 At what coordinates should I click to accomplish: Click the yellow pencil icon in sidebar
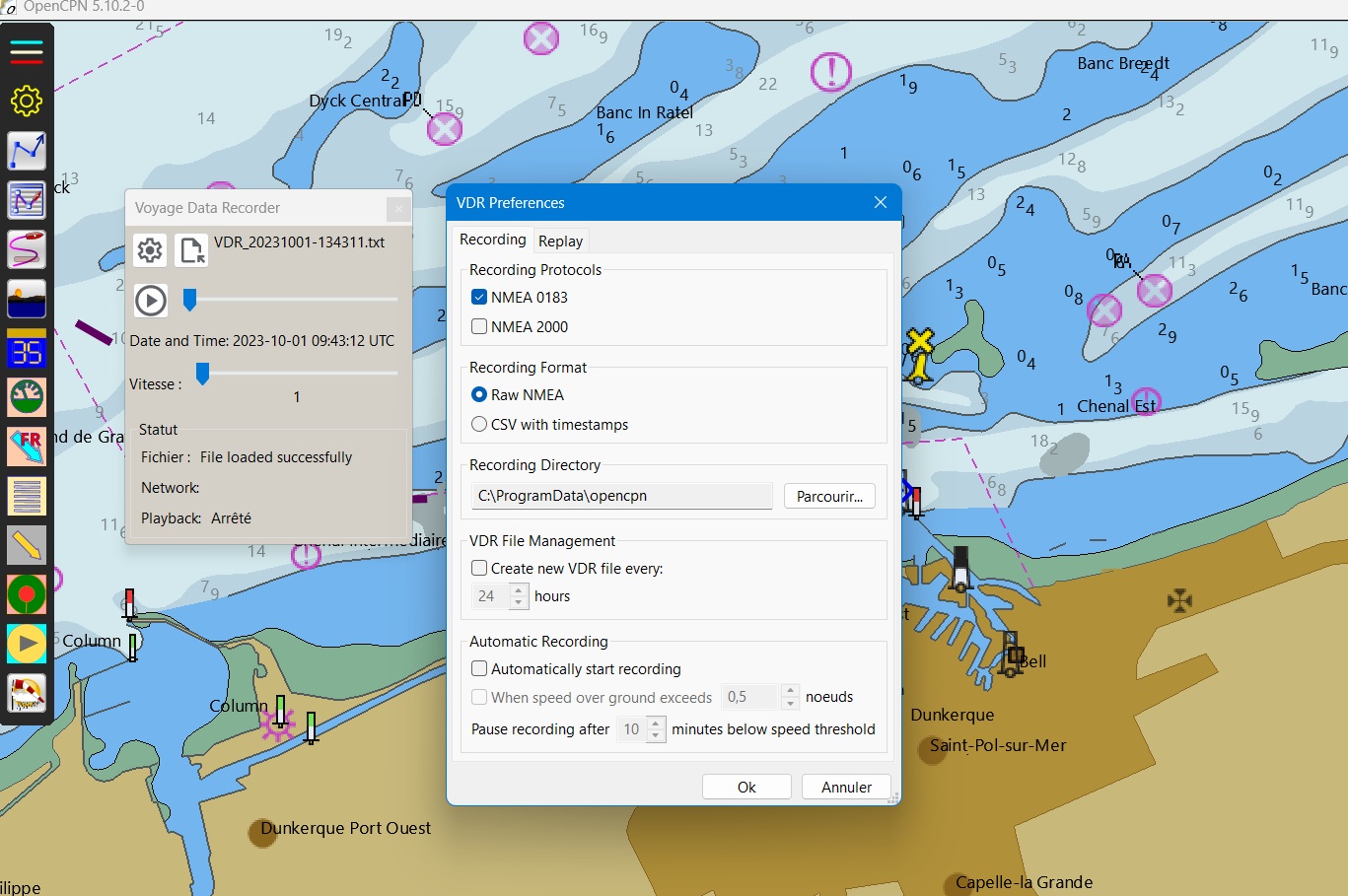(27, 544)
